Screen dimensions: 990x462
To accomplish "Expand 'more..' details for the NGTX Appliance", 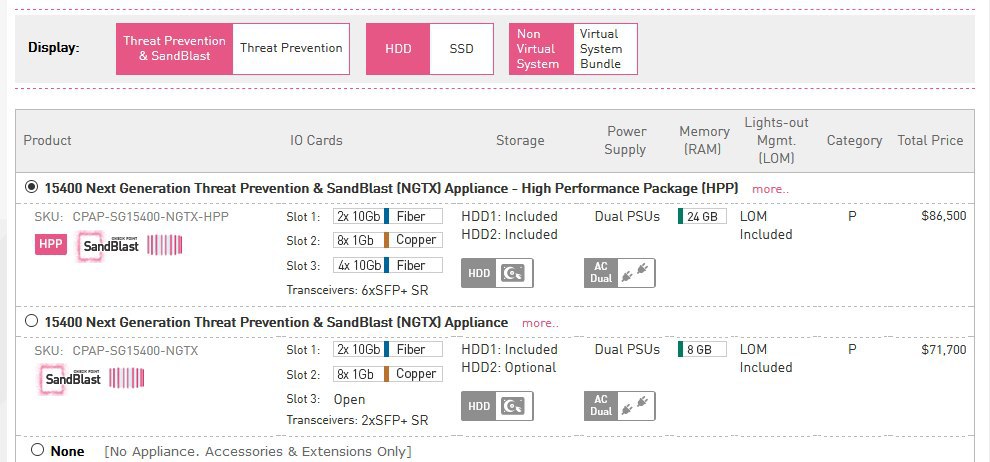I will [540, 323].
